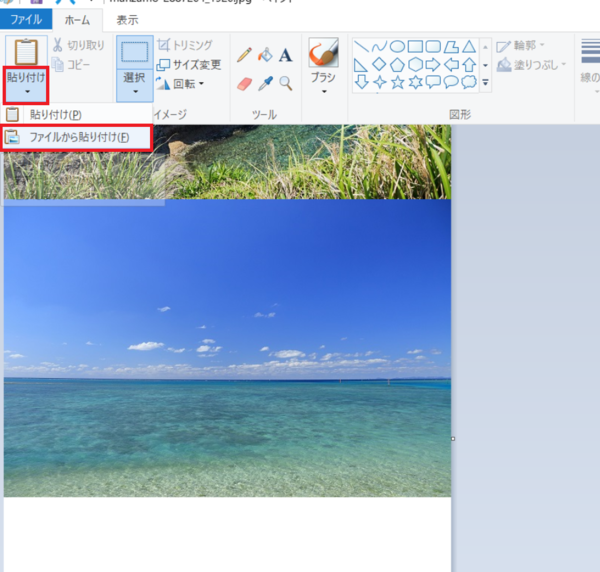The height and width of the screenshot is (572, 600).
Task: Switch to the 表示 tab
Action: [x=127, y=20]
